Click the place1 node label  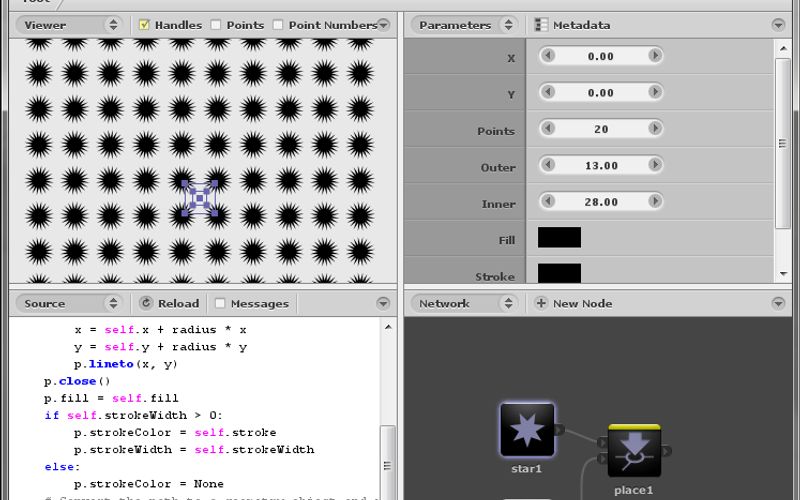tap(634, 490)
